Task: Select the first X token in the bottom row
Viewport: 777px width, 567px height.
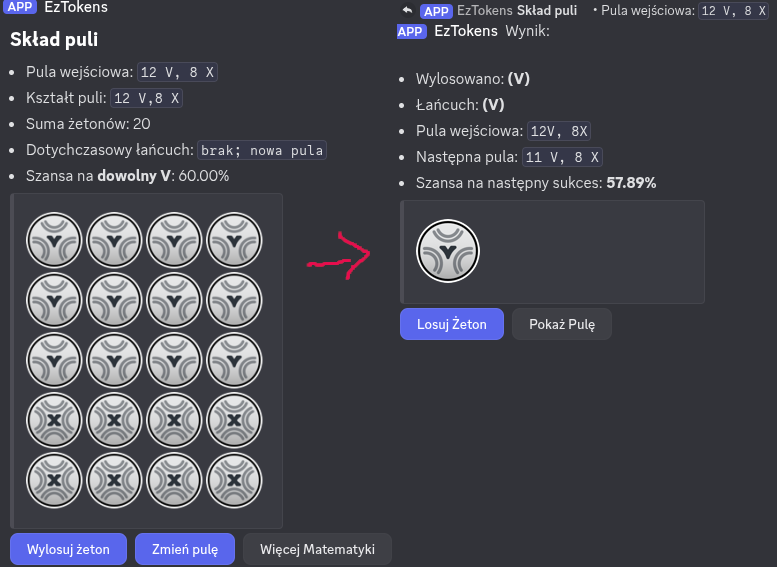Action: point(53,480)
